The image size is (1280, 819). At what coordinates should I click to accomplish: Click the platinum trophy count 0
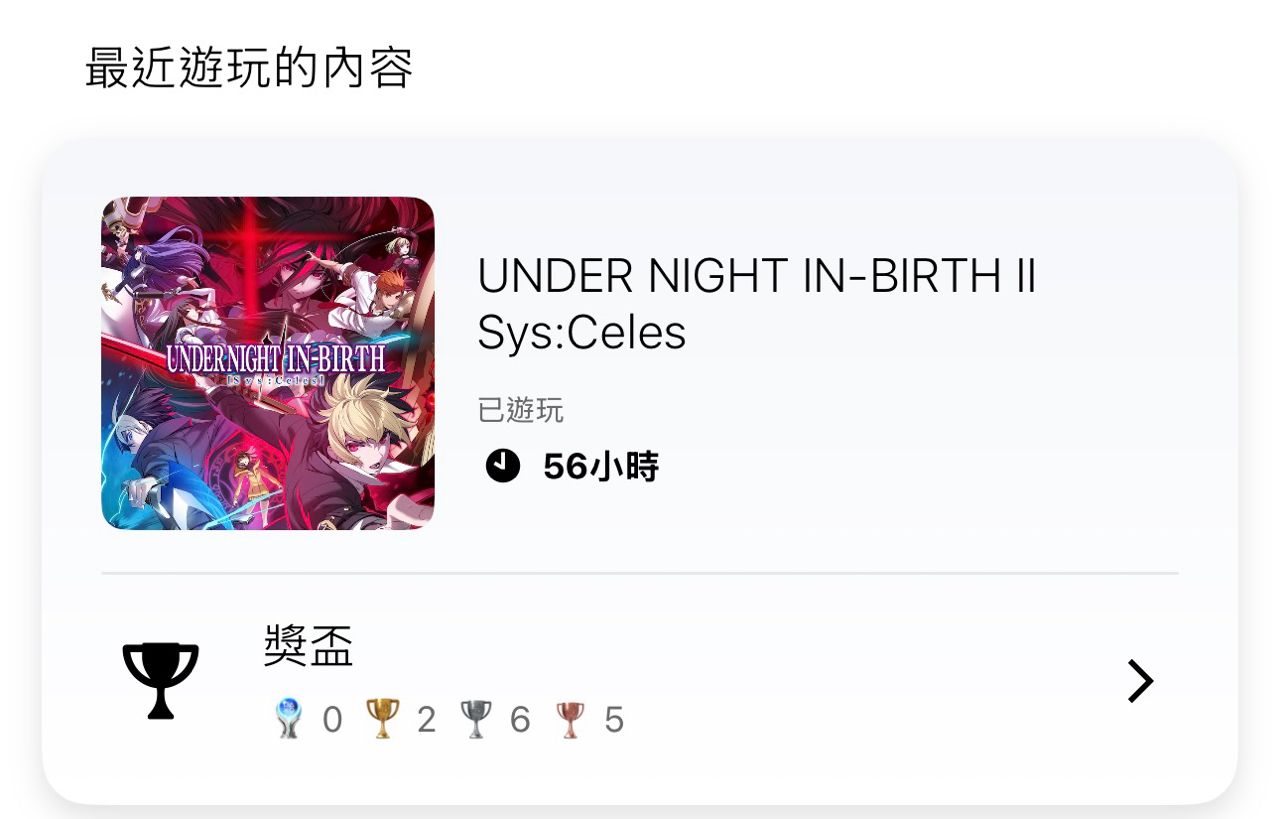(x=332, y=720)
